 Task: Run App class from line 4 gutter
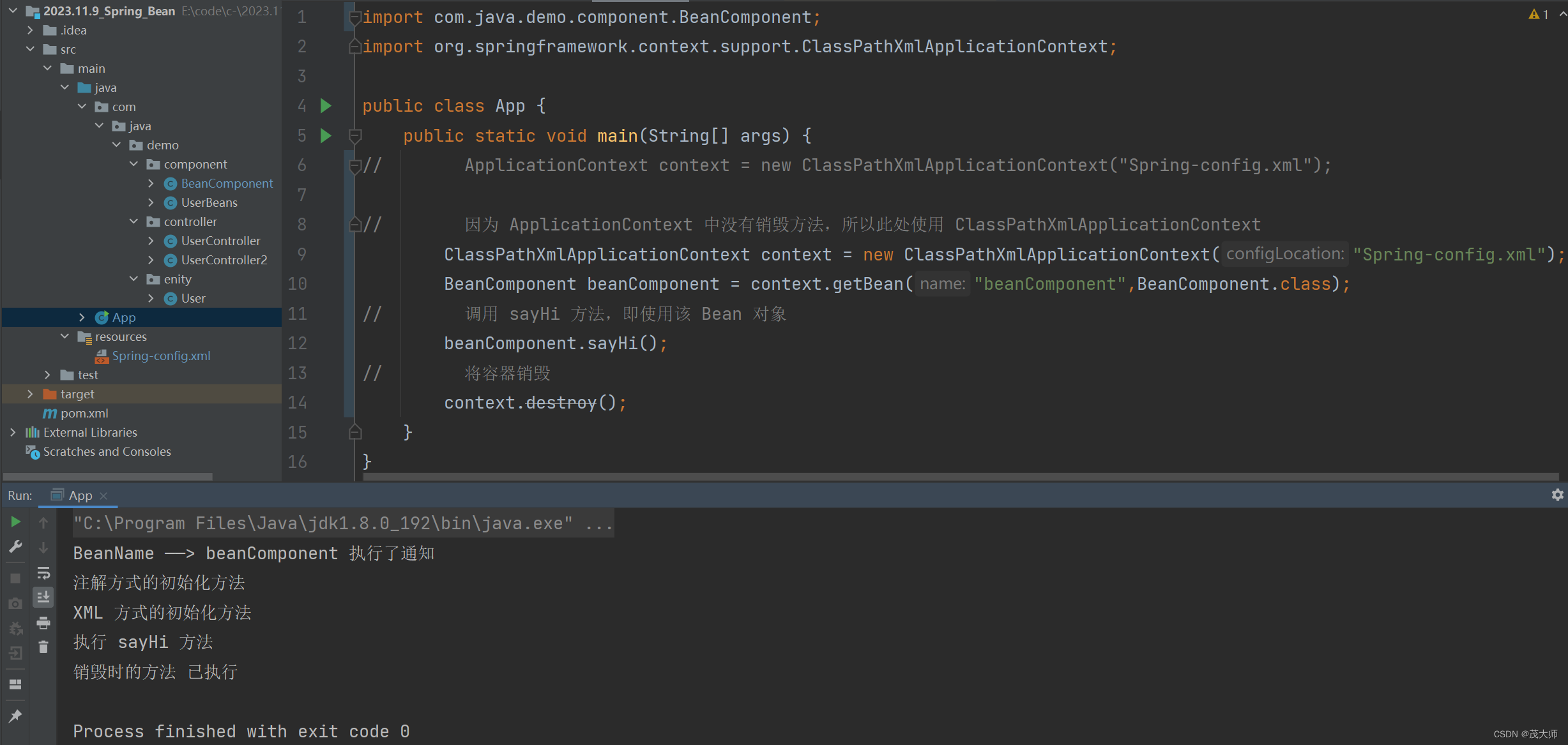pos(326,106)
